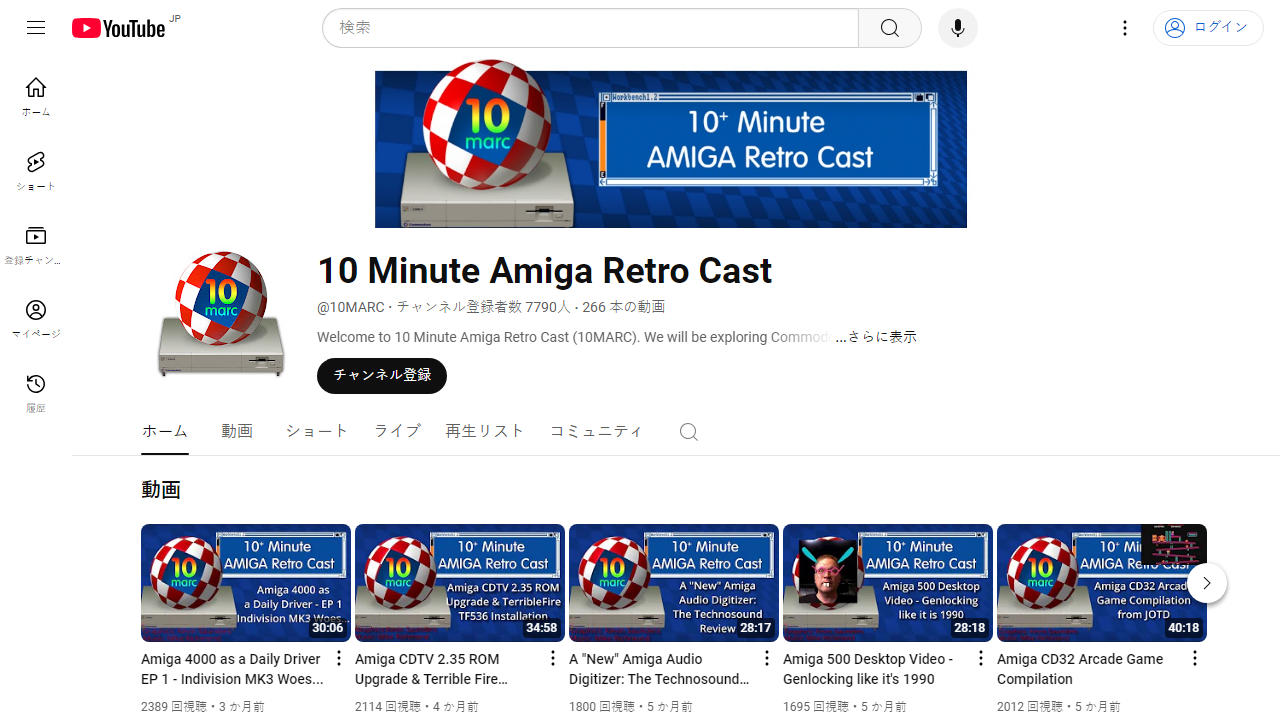The image size is (1280, 720).
Task: Open Home in the sidebar
Action: (36, 97)
